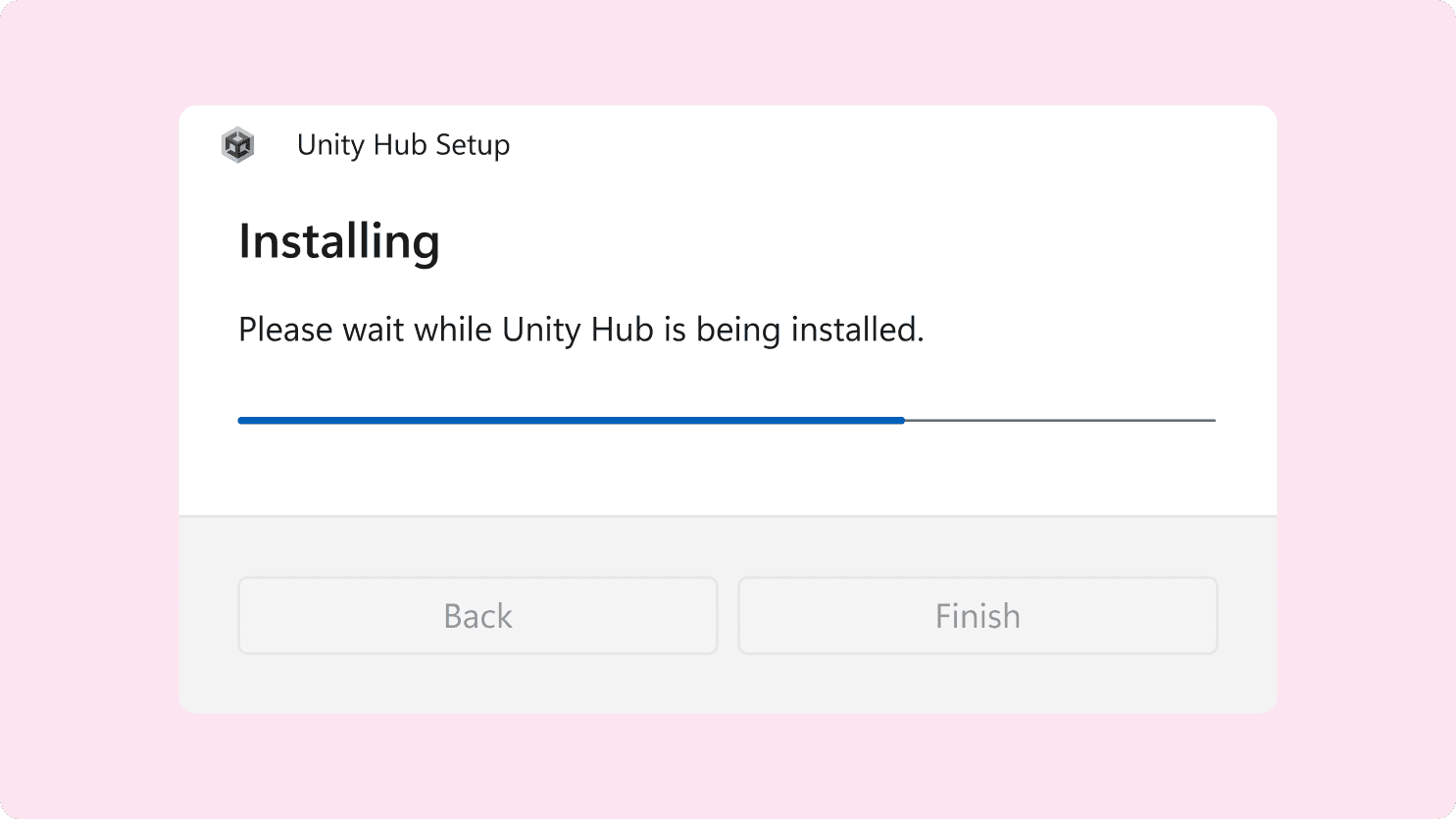This screenshot has height=819, width=1456.
Task: Click the filled blue portion of the progress bar
Action: click(x=569, y=420)
